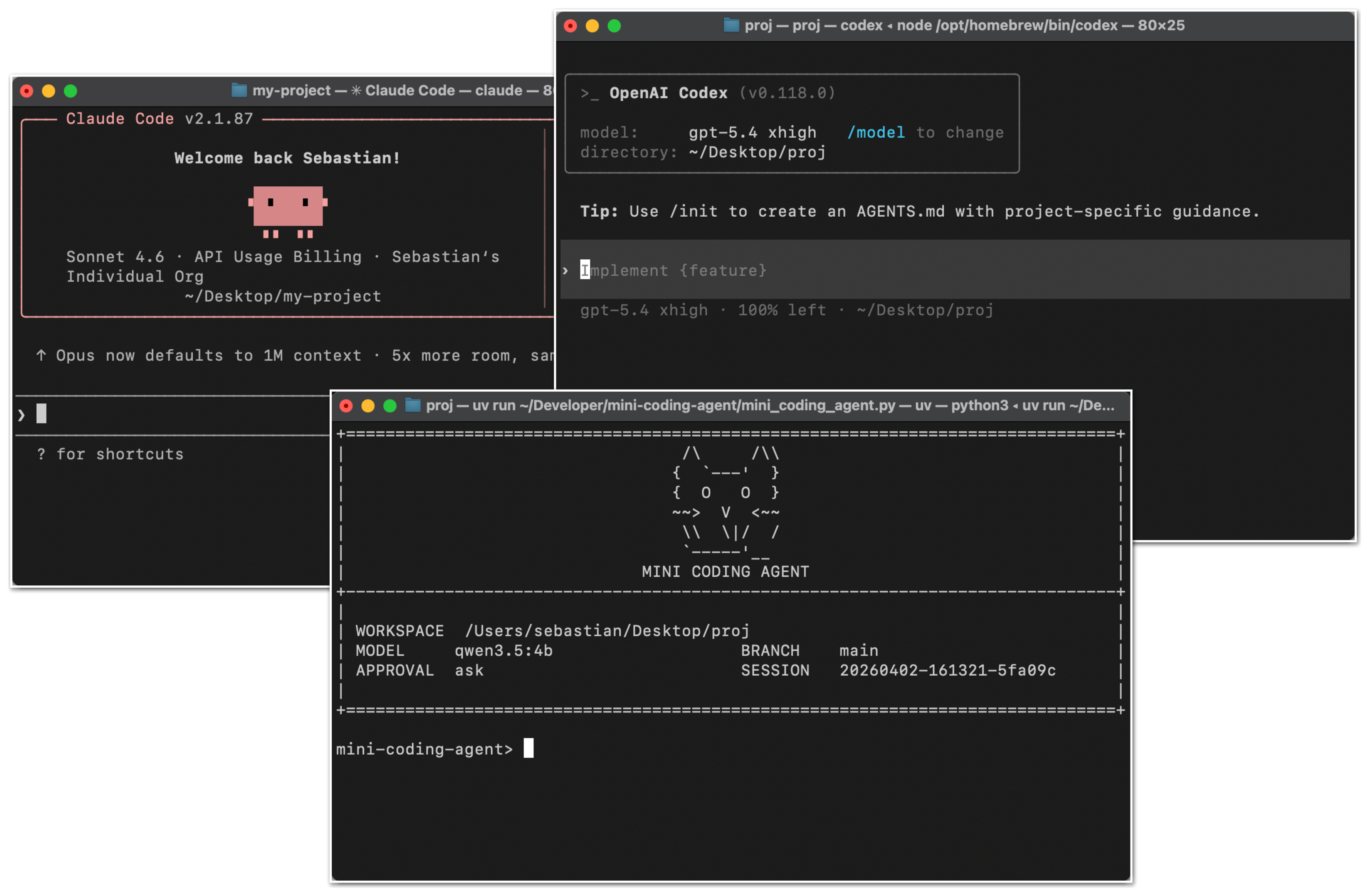The width and height of the screenshot is (1369, 896).
Task: Click the 'Implement {feature}' Codex input
Action: click(x=673, y=270)
